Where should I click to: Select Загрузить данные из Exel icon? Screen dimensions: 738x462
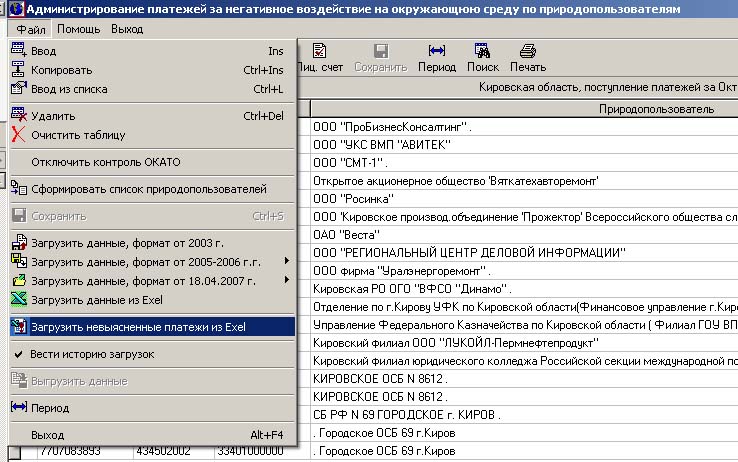pyautogui.click(x=19, y=299)
